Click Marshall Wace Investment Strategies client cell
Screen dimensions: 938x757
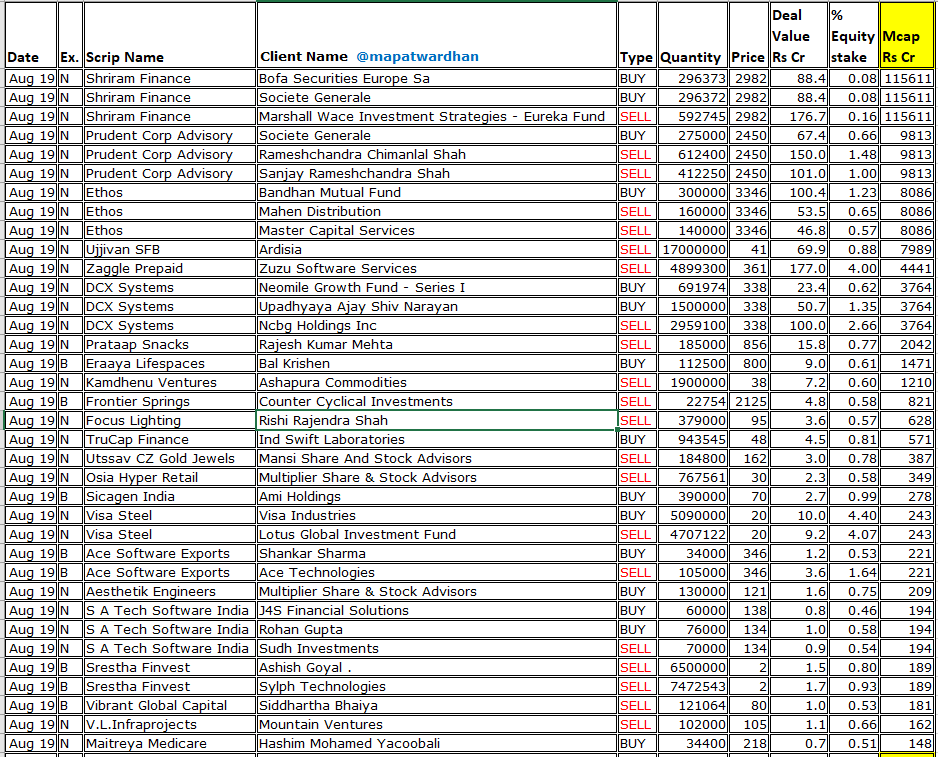tap(437, 117)
